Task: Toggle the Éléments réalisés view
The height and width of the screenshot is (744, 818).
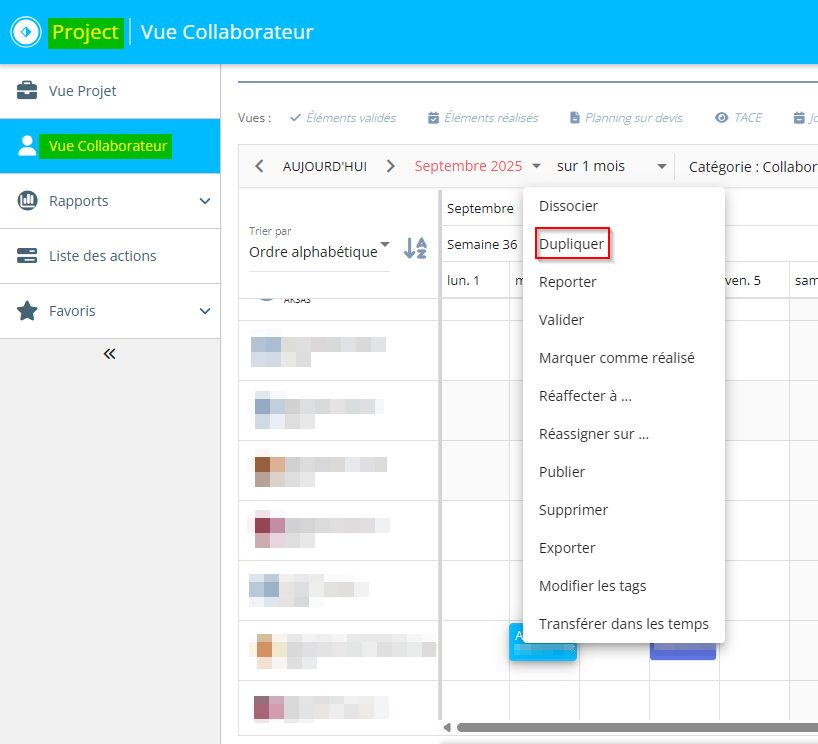Action: (x=482, y=118)
